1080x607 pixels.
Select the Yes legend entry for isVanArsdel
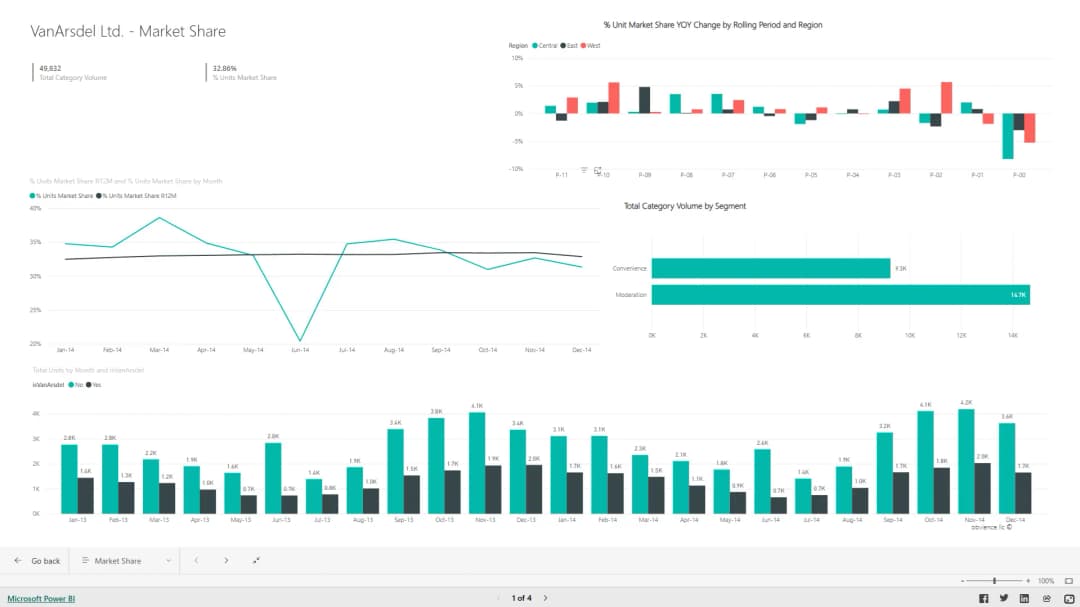93,385
